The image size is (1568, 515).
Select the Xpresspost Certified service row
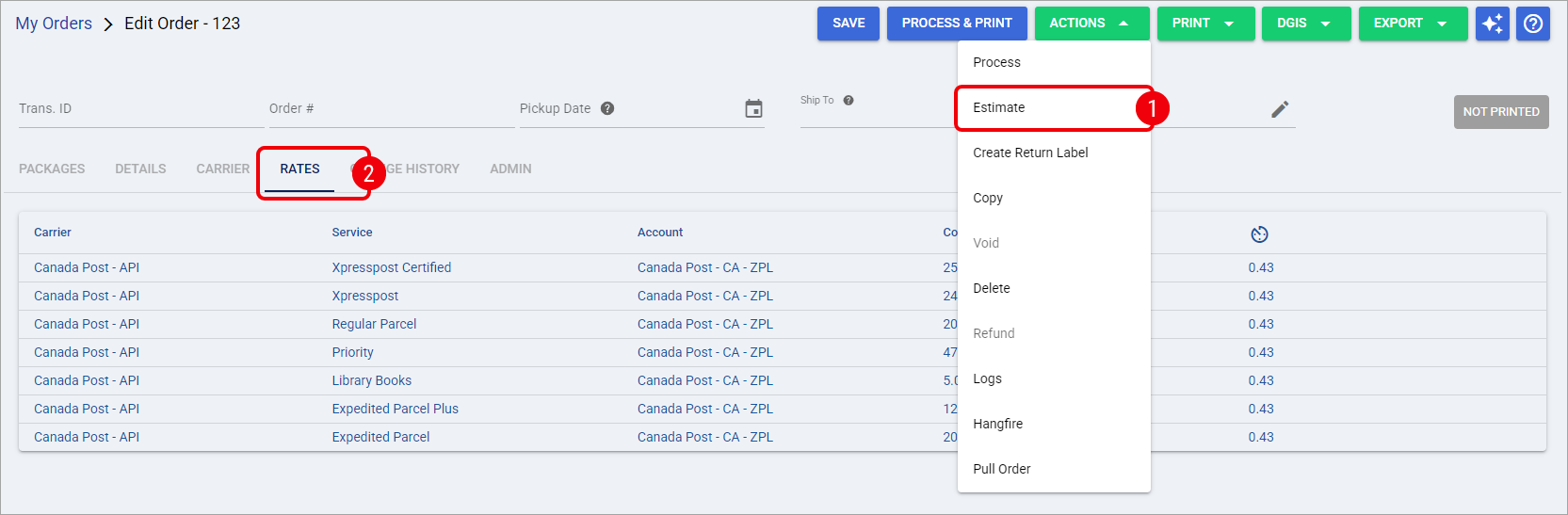[x=783, y=267]
